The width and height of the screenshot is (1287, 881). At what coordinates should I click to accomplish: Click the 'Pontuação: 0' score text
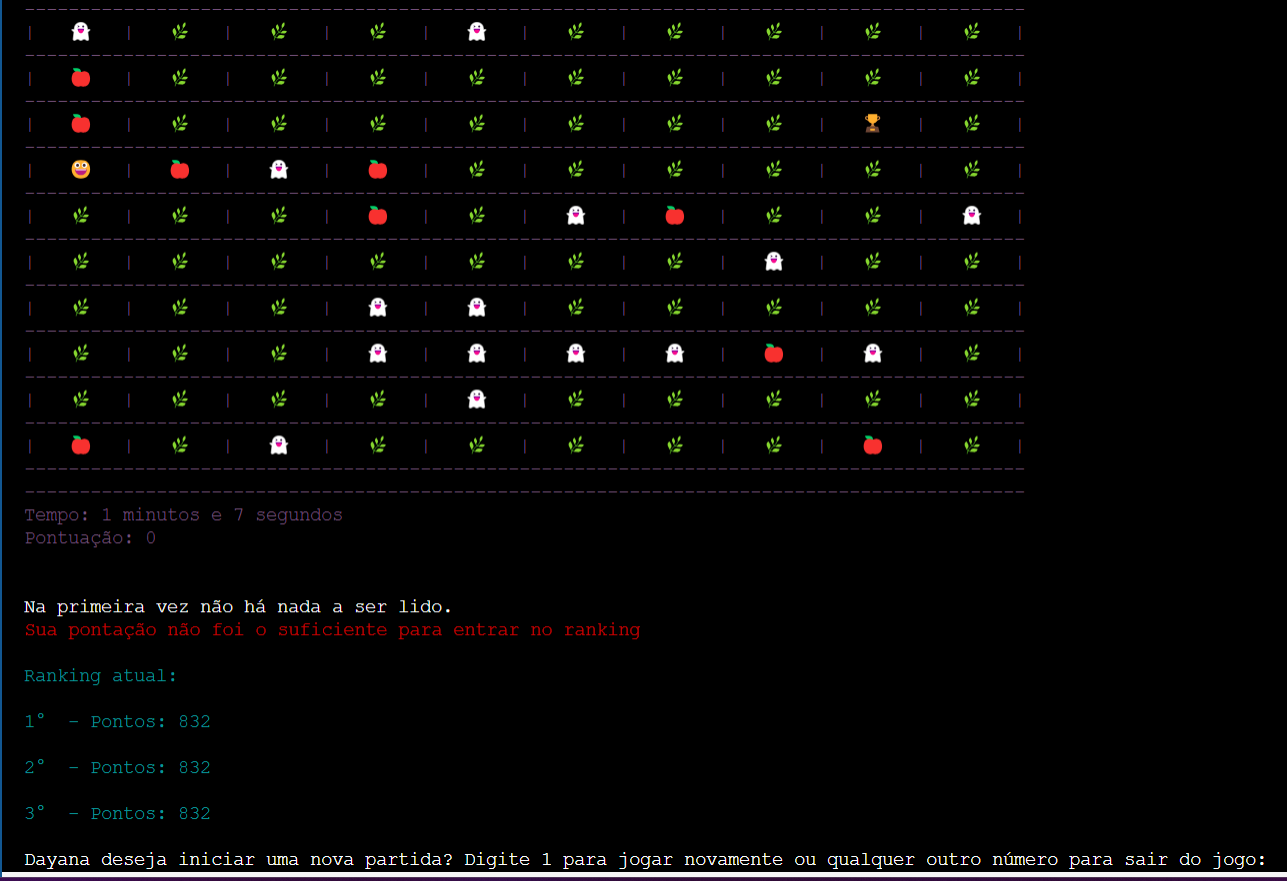pyautogui.click(x=90, y=538)
